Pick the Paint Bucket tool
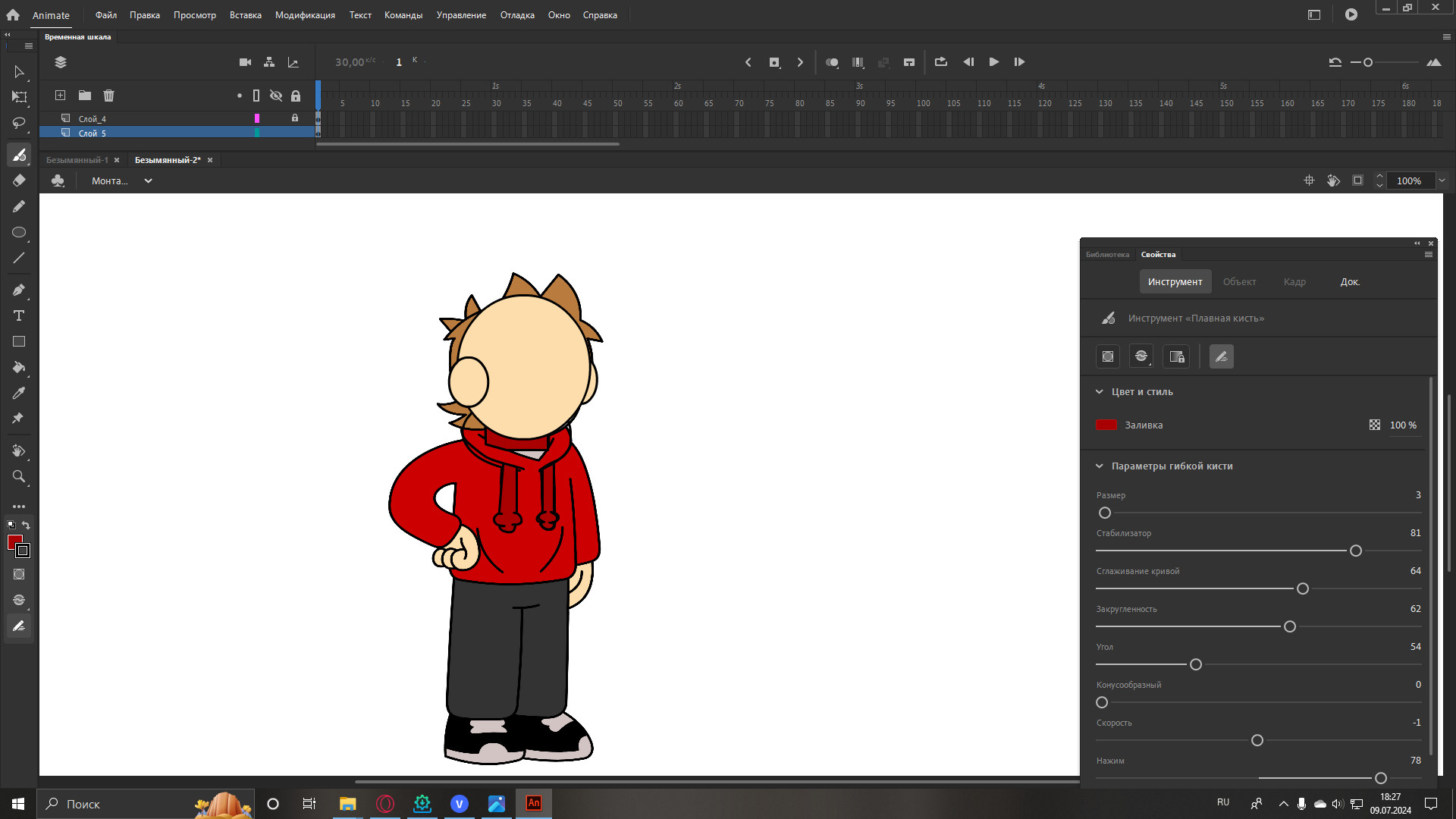The height and width of the screenshot is (819, 1456). point(19,368)
